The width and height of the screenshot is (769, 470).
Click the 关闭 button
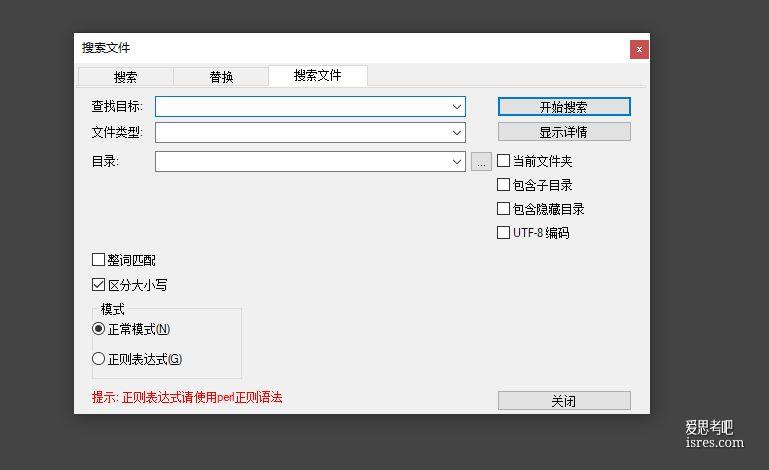tap(564, 401)
